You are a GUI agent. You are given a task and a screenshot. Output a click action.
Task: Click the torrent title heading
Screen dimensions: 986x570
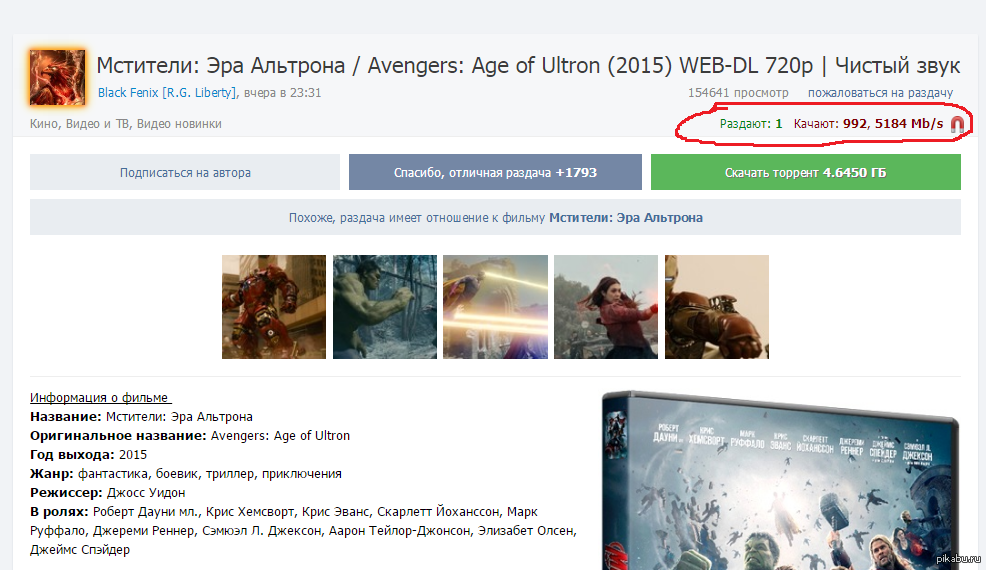[x=528, y=66]
